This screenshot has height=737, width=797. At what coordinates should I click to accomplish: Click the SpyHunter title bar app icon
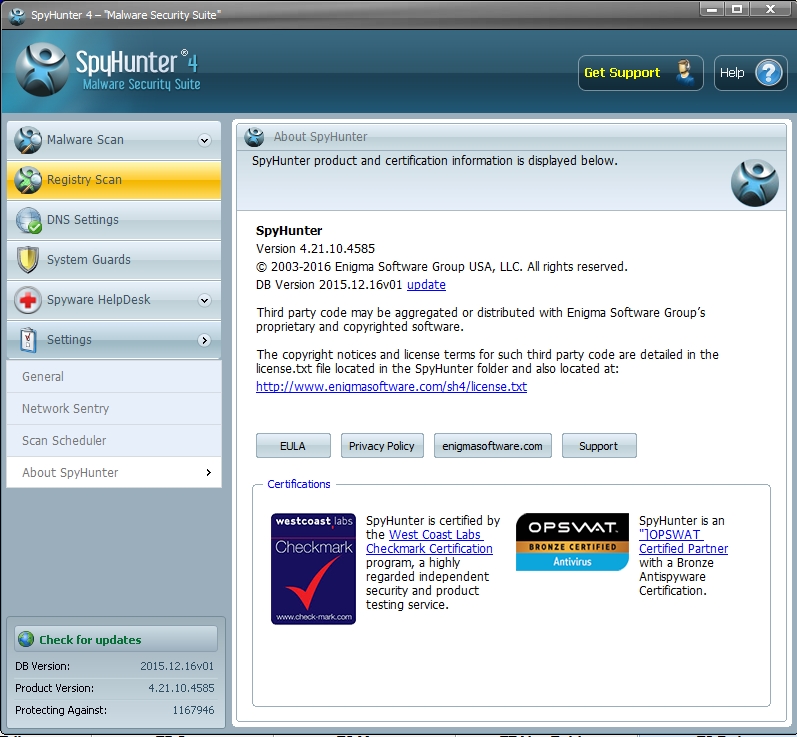pos(17,15)
